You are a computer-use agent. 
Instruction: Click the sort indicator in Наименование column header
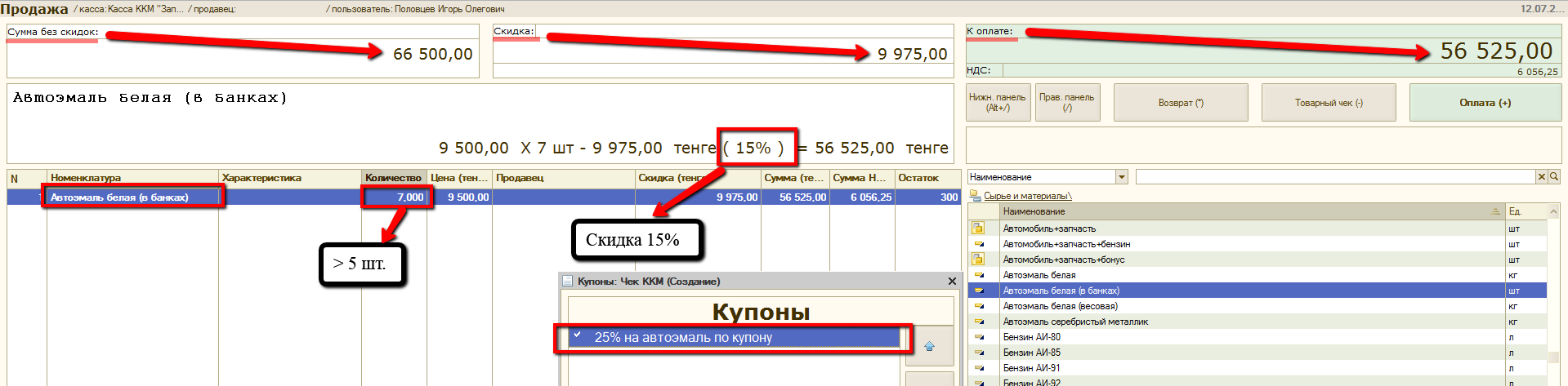coord(1495,211)
